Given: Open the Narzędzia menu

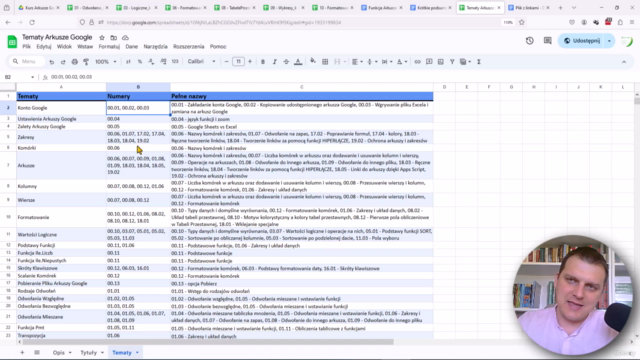Looking at the screenshot, I should pos(156,47).
